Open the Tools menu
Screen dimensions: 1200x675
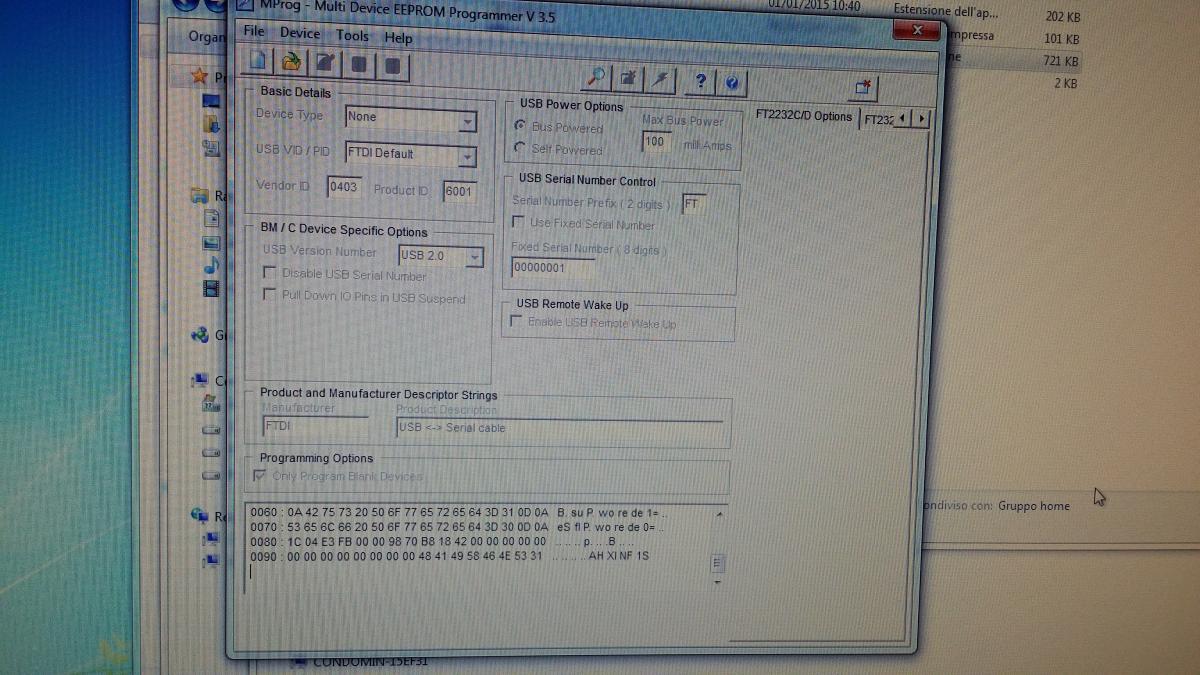click(x=352, y=35)
